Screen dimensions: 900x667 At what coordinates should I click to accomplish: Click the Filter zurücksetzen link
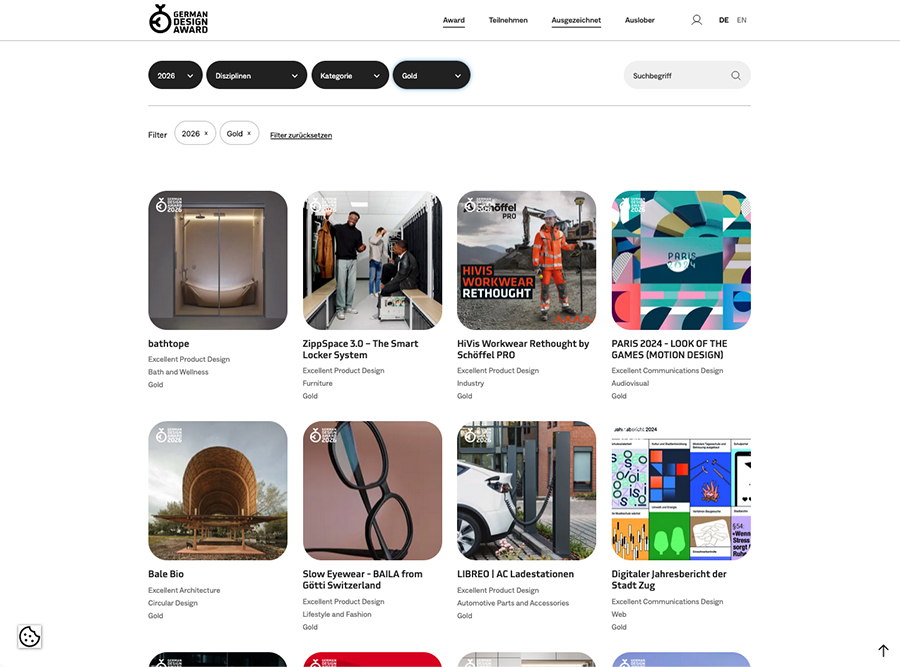coord(301,135)
